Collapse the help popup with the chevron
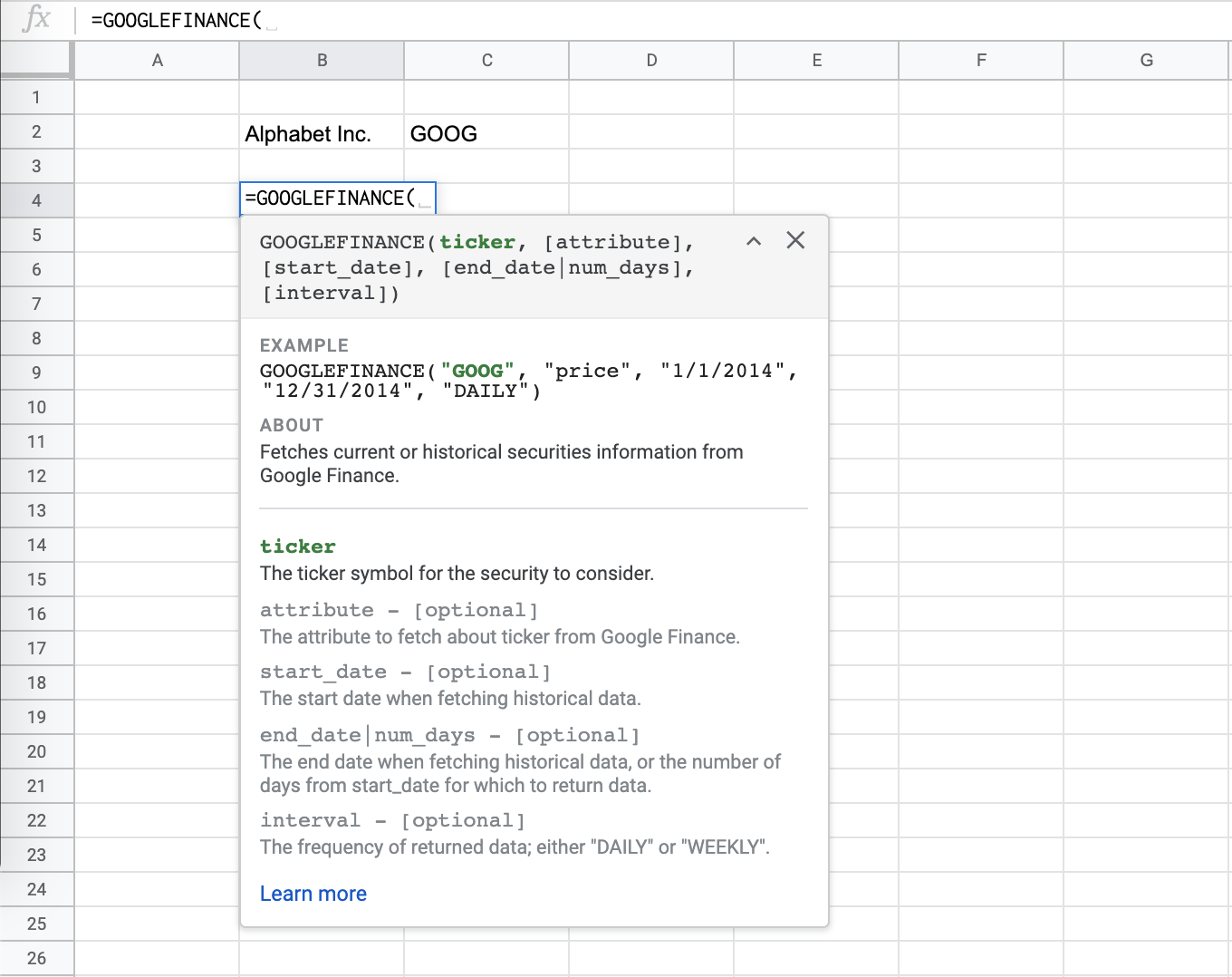The width and height of the screenshot is (1232, 977). coord(754,241)
